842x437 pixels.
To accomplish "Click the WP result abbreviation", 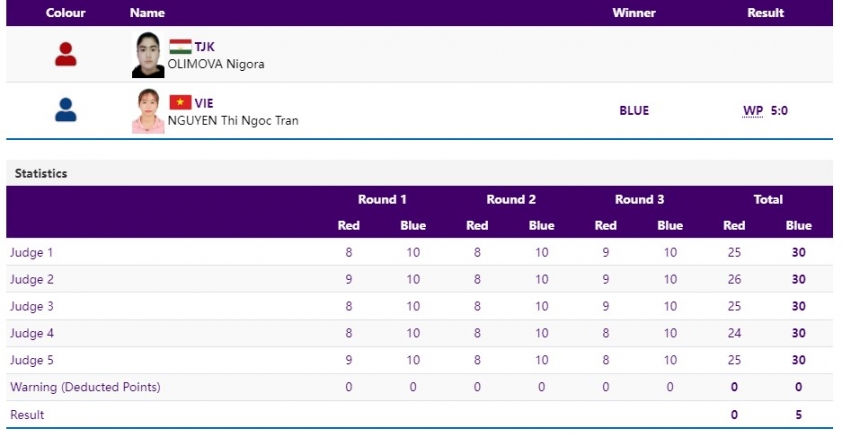I will 753,111.
